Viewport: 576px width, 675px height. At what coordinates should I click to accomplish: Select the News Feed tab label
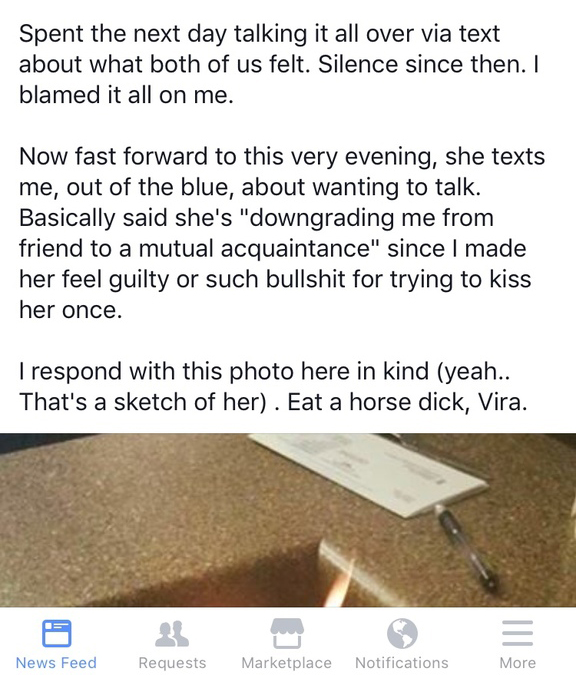tap(56, 663)
